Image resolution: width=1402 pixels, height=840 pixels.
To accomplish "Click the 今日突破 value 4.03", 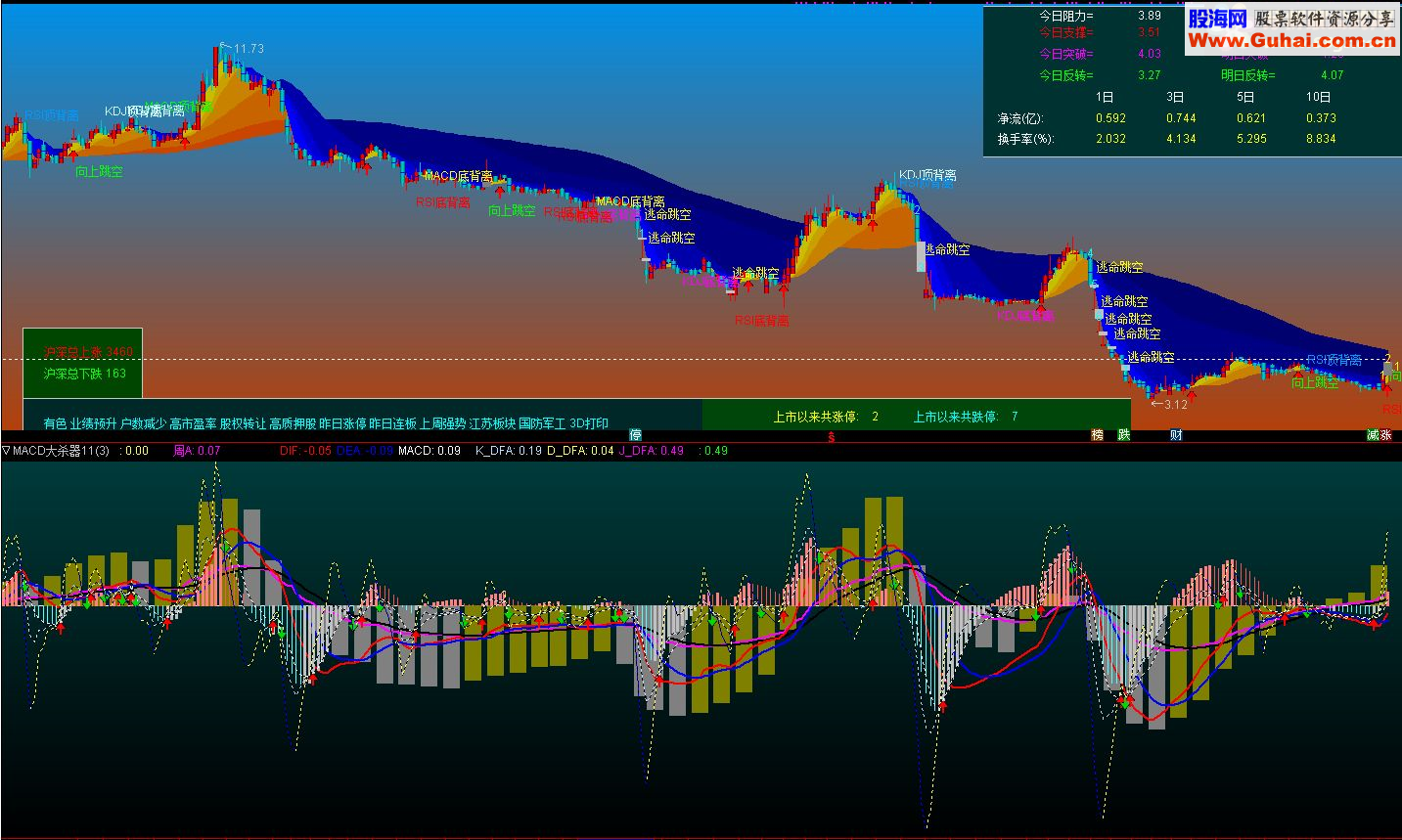I will (x=1150, y=55).
